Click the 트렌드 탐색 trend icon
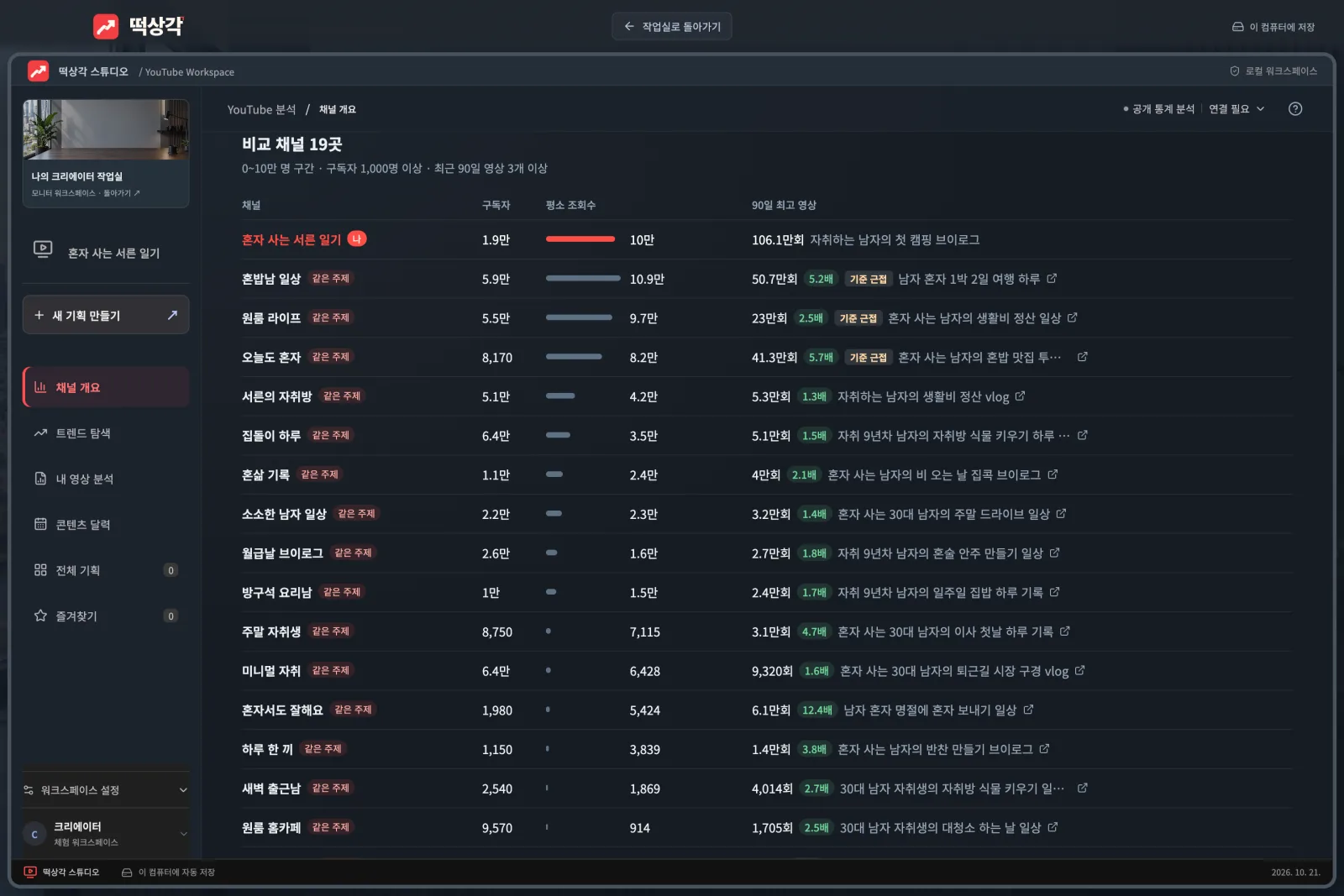This screenshot has width=1344, height=896. 40,433
